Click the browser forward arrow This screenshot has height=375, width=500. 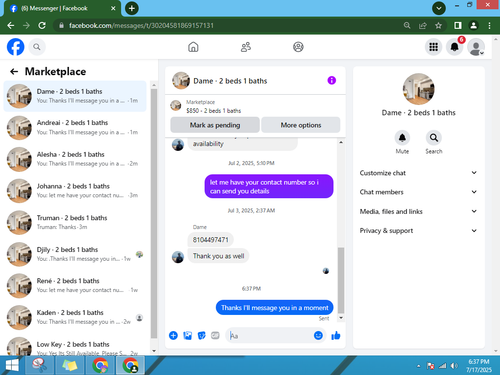(x=26, y=25)
